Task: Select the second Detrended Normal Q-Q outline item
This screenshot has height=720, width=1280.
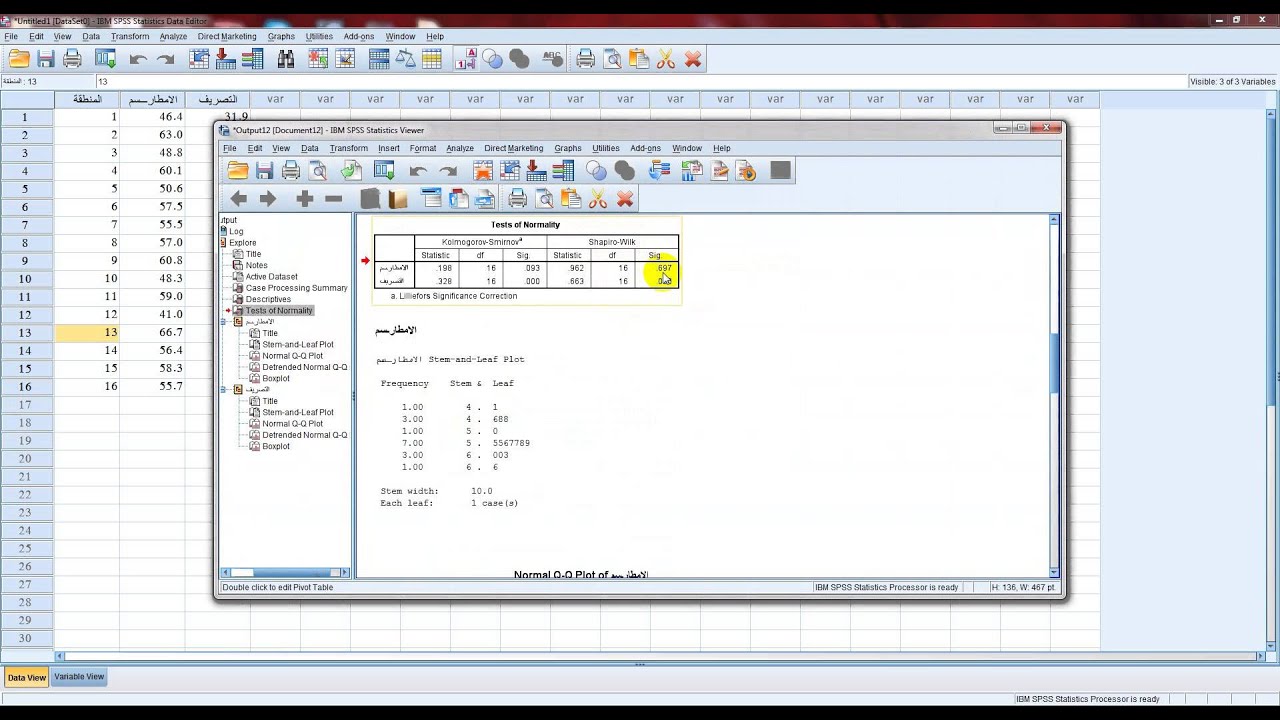Action: 304,435
